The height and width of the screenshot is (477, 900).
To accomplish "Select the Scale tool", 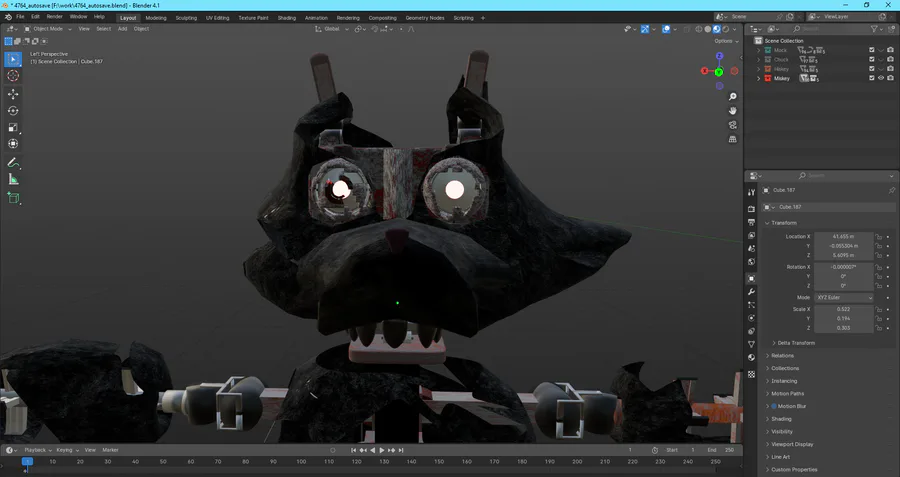I will click(13, 127).
